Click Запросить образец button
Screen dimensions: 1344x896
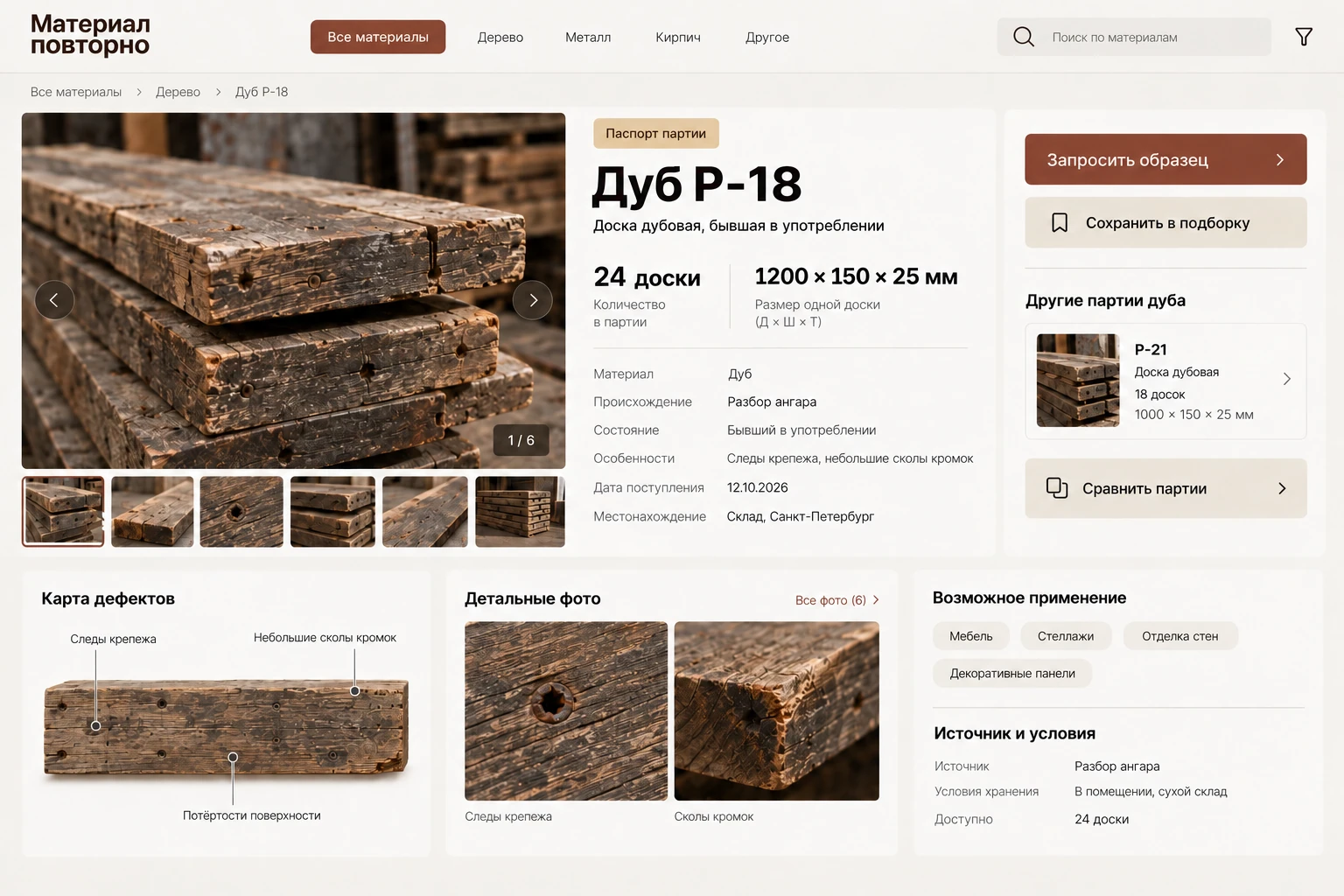[x=1165, y=159]
